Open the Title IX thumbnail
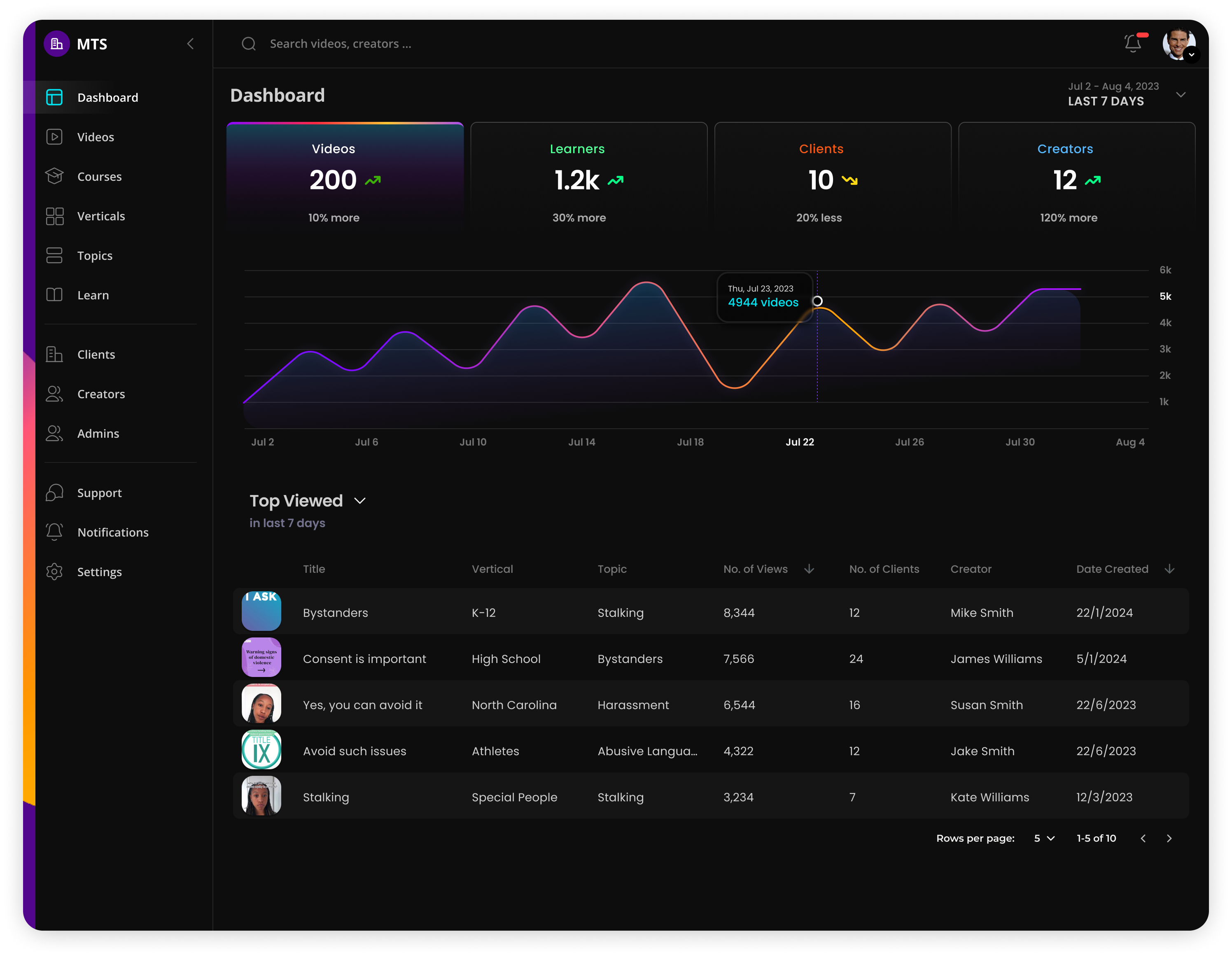This screenshot has width=1232, height=957. [261, 750]
